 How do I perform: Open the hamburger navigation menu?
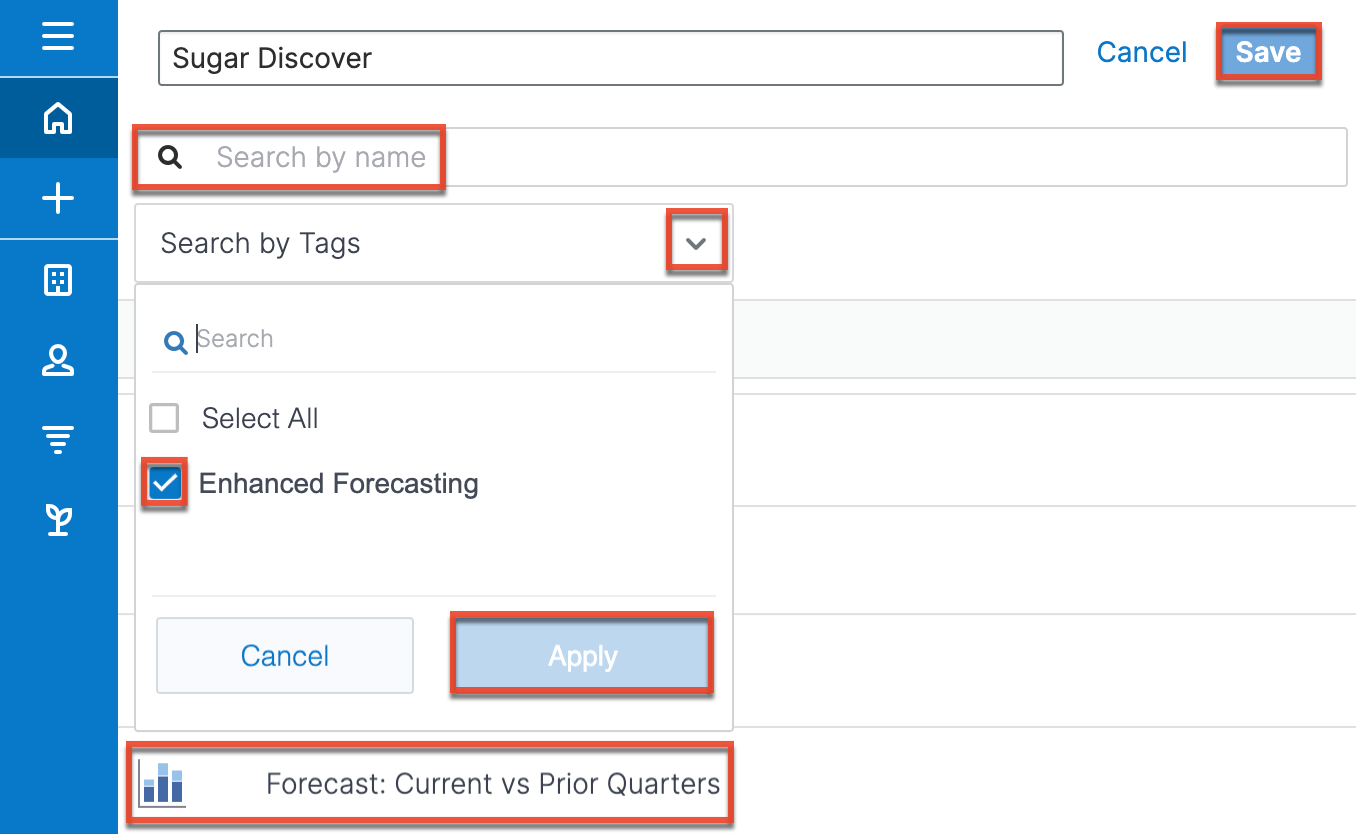click(58, 37)
